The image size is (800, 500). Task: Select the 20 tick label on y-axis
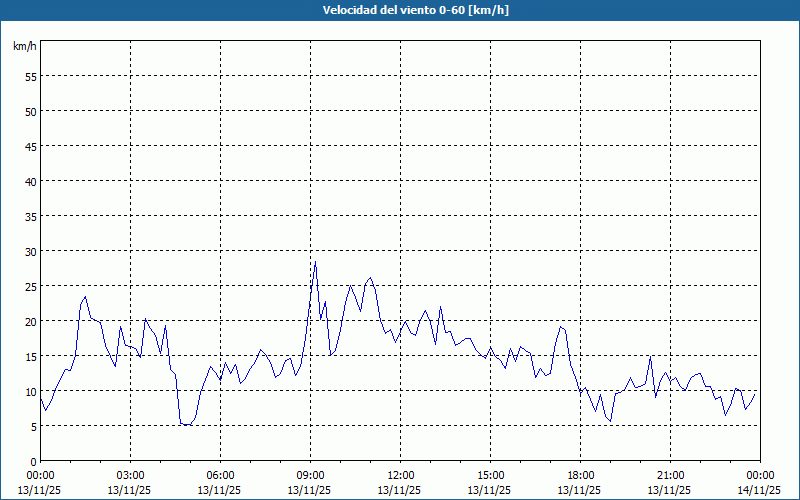point(30,321)
